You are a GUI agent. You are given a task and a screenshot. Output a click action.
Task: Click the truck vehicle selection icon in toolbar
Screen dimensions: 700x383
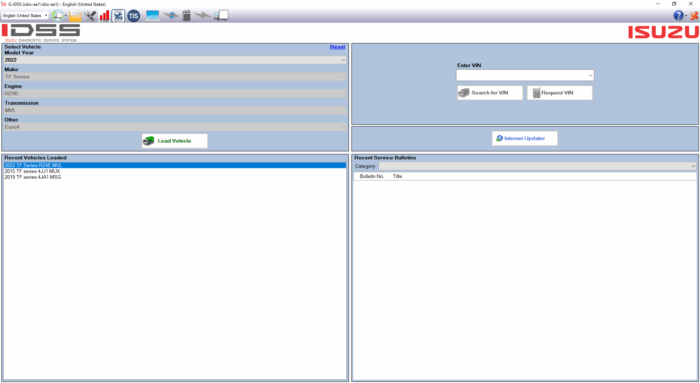click(x=57, y=16)
